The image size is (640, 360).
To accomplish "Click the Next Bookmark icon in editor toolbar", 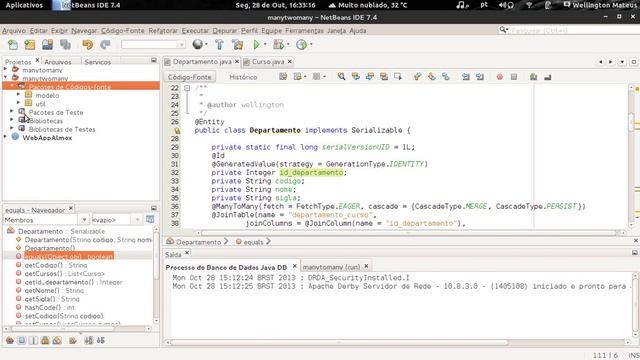I will [x=431, y=76].
